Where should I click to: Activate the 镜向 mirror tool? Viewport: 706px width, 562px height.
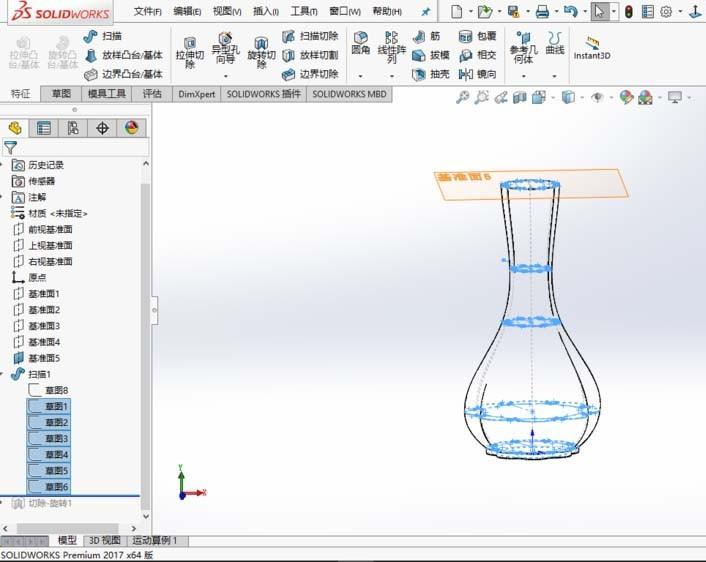pos(477,74)
